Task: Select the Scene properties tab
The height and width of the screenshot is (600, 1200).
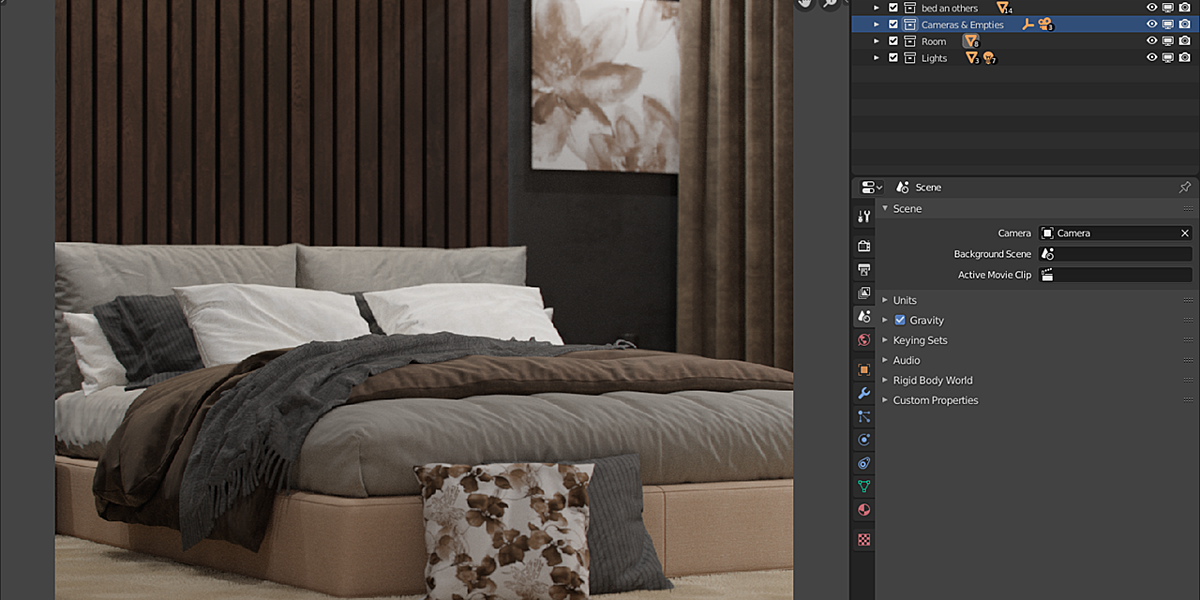Action: pyautogui.click(x=864, y=316)
